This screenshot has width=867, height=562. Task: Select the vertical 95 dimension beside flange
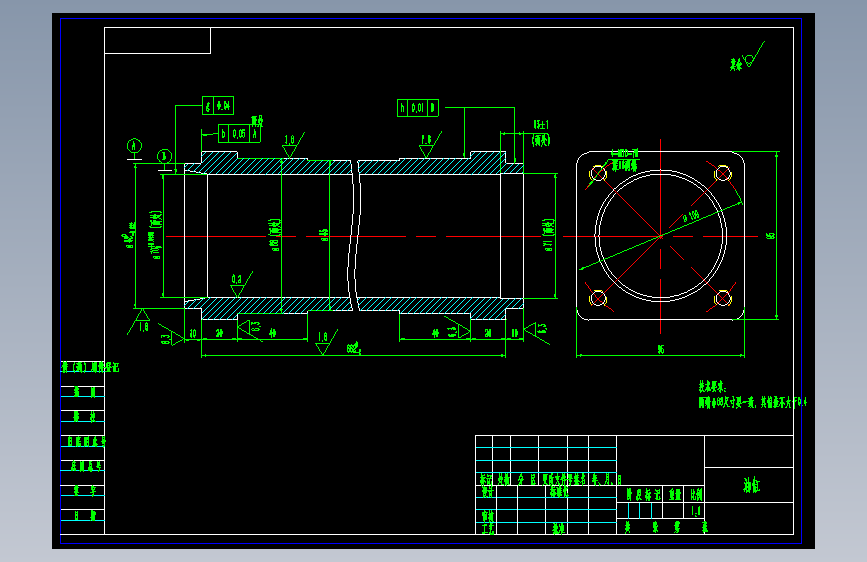click(x=770, y=236)
